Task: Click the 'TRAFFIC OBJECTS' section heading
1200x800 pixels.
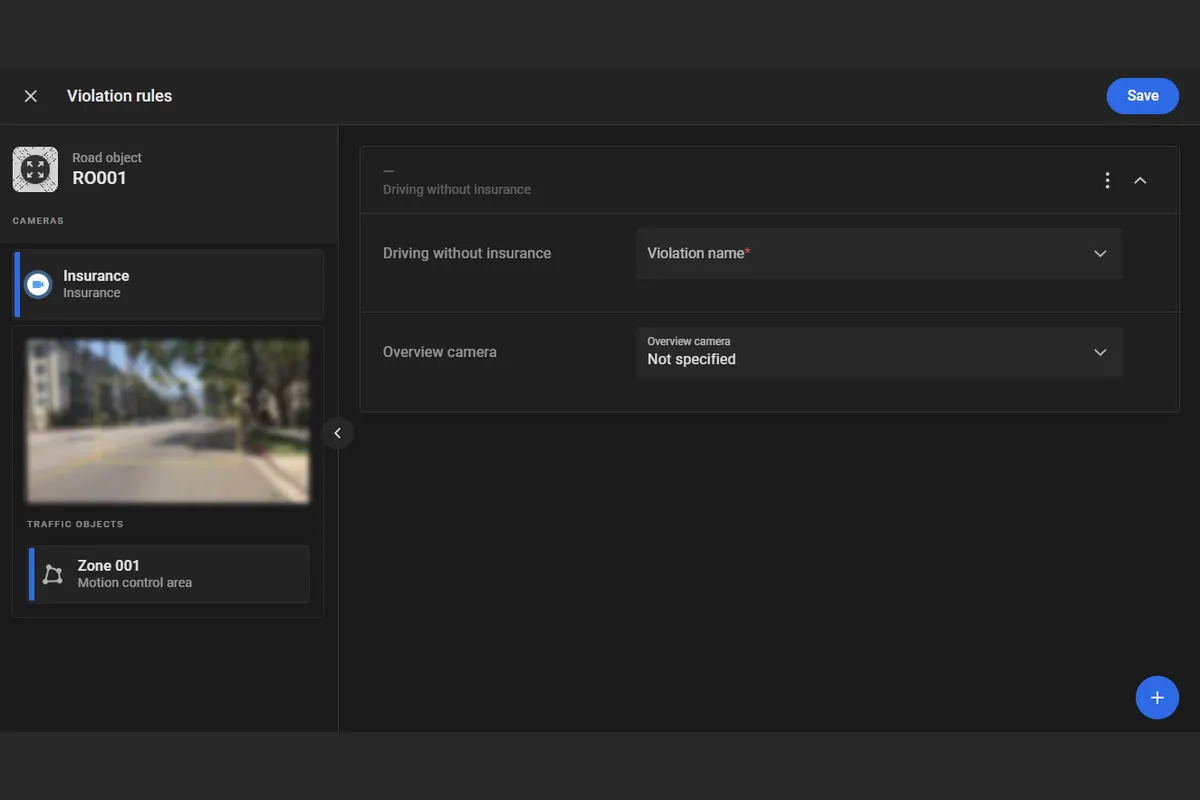Action: (x=75, y=524)
